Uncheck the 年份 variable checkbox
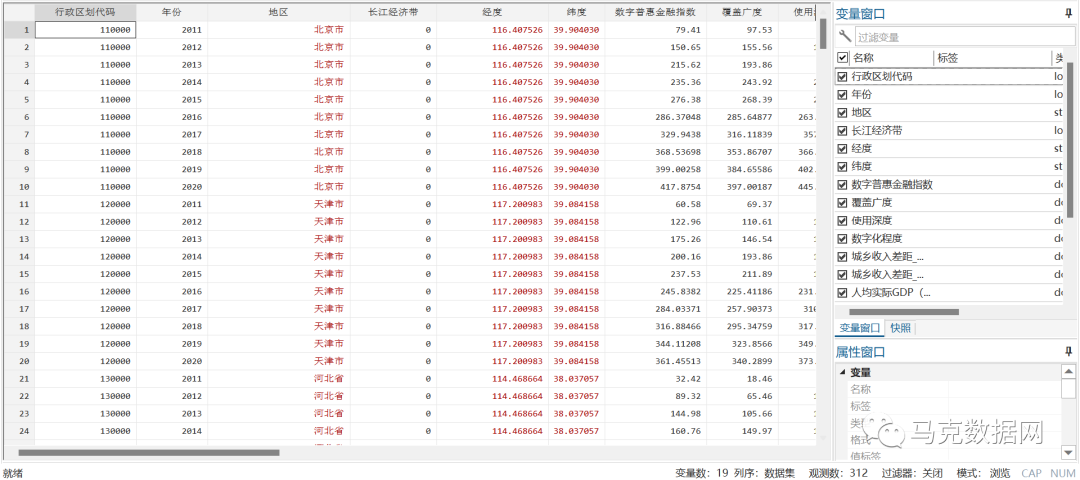The height and width of the screenshot is (480, 1080). (842, 94)
